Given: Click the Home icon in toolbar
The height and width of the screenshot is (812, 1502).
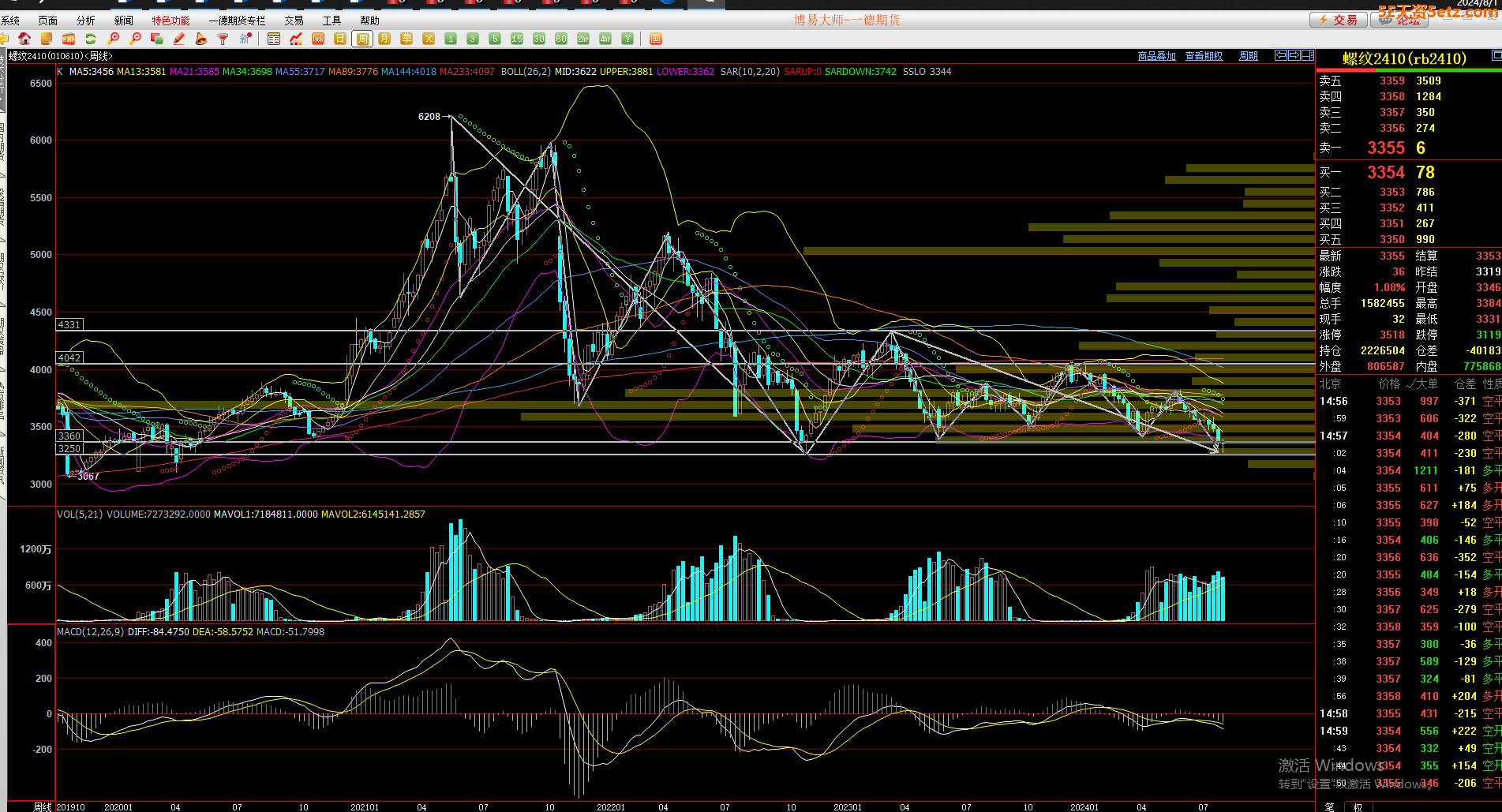Looking at the screenshot, I should pyautogui.click(x=25, y=39).
